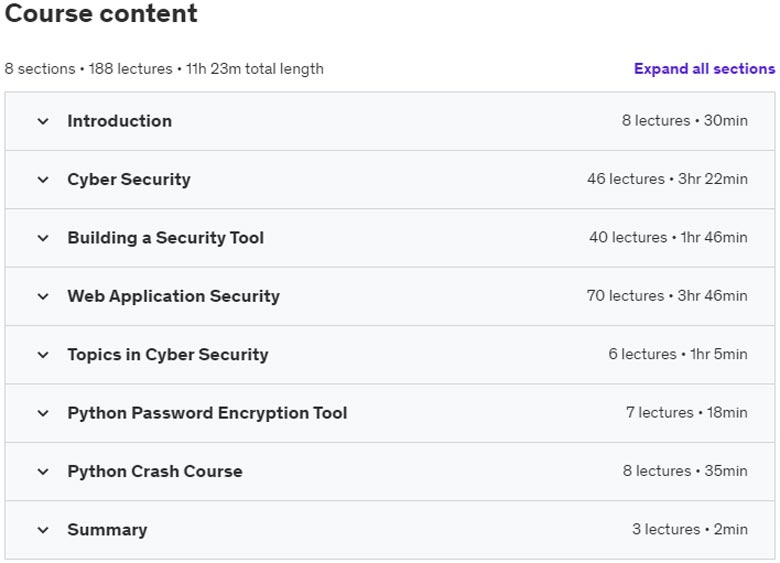
Task: Click '7 lectures • 18min' text
Action: pos(686,412)
